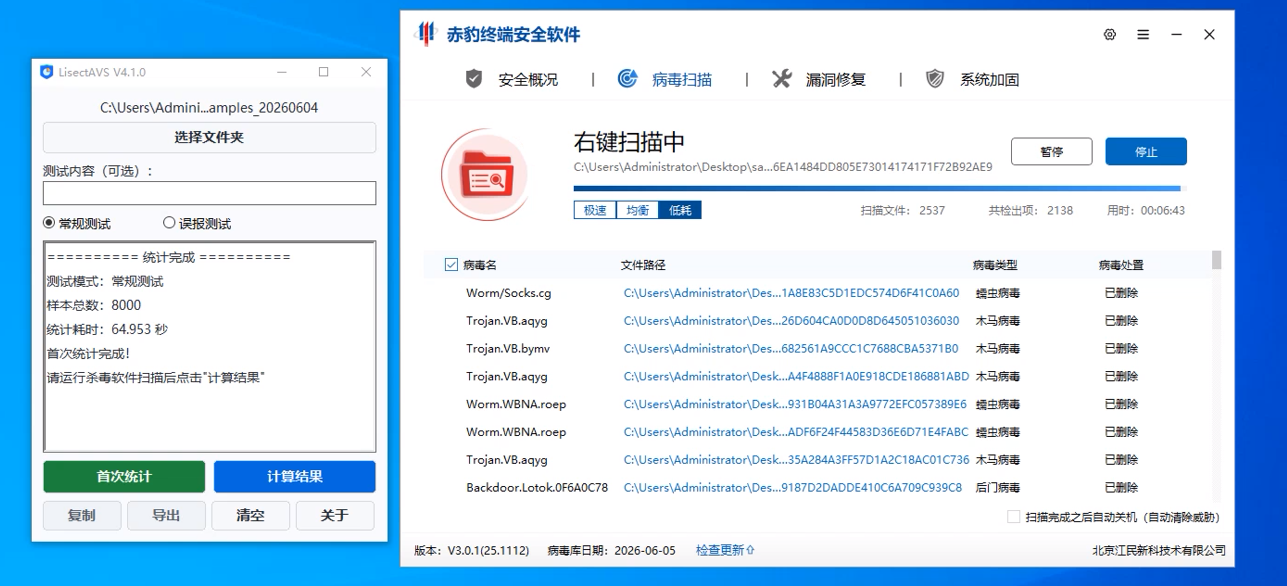Click the green 首次统计 button
The image size is (1287, 586).
pyautogui.click(x=124, y=477)
